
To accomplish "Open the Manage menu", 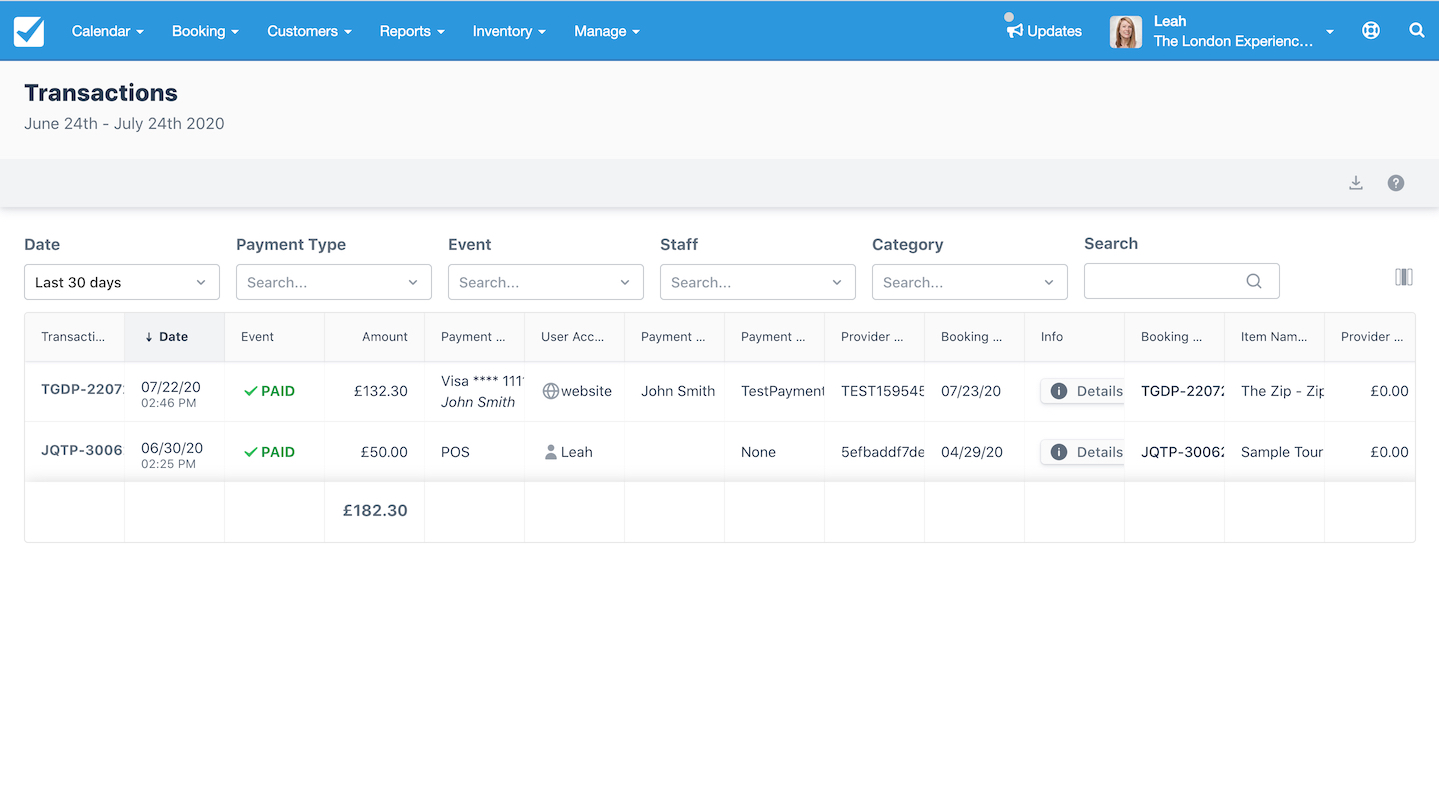I will [x=607, y=31].
